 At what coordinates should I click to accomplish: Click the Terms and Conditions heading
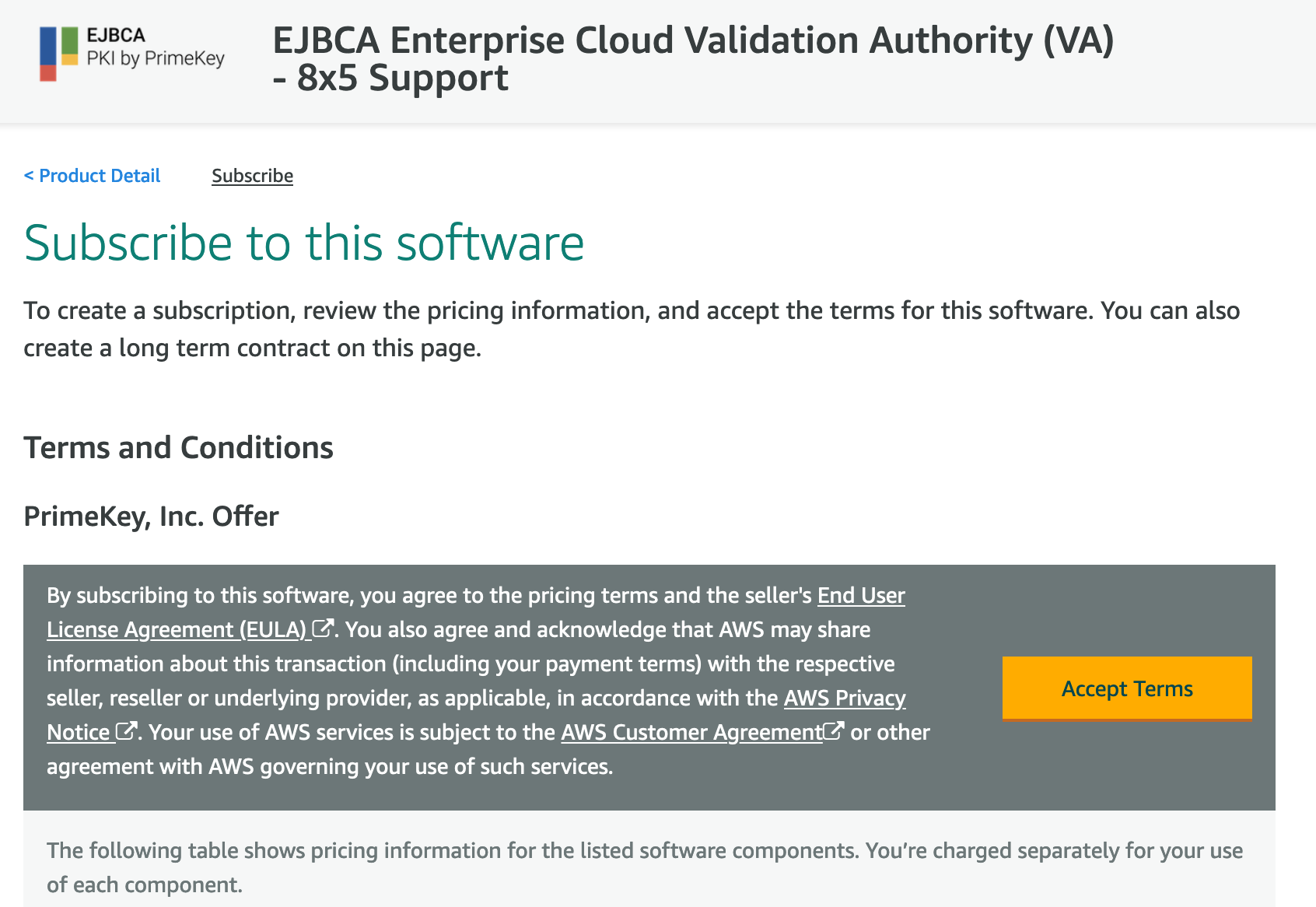click(178, 447)
